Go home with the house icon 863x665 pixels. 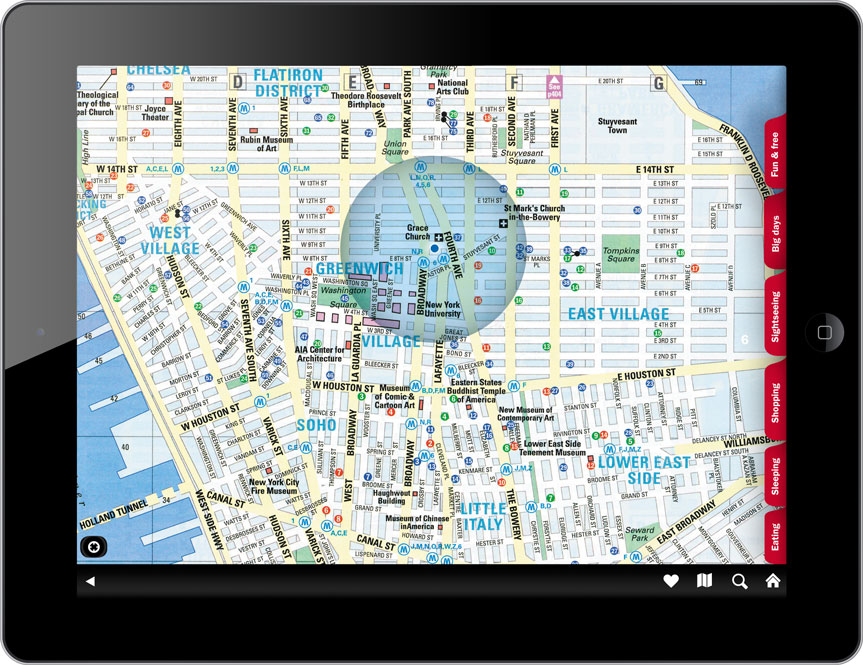click(x=773, y=580)
